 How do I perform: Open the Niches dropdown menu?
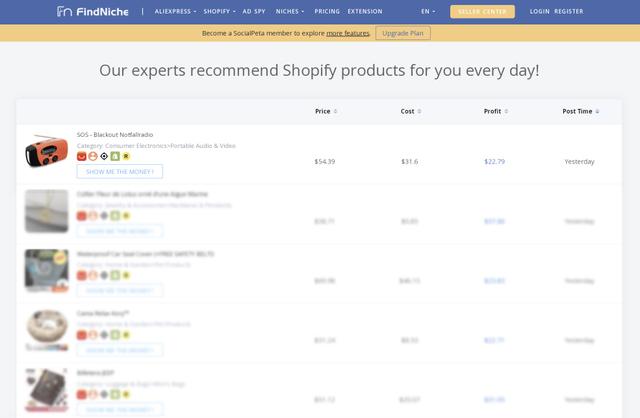click(290, 11)
